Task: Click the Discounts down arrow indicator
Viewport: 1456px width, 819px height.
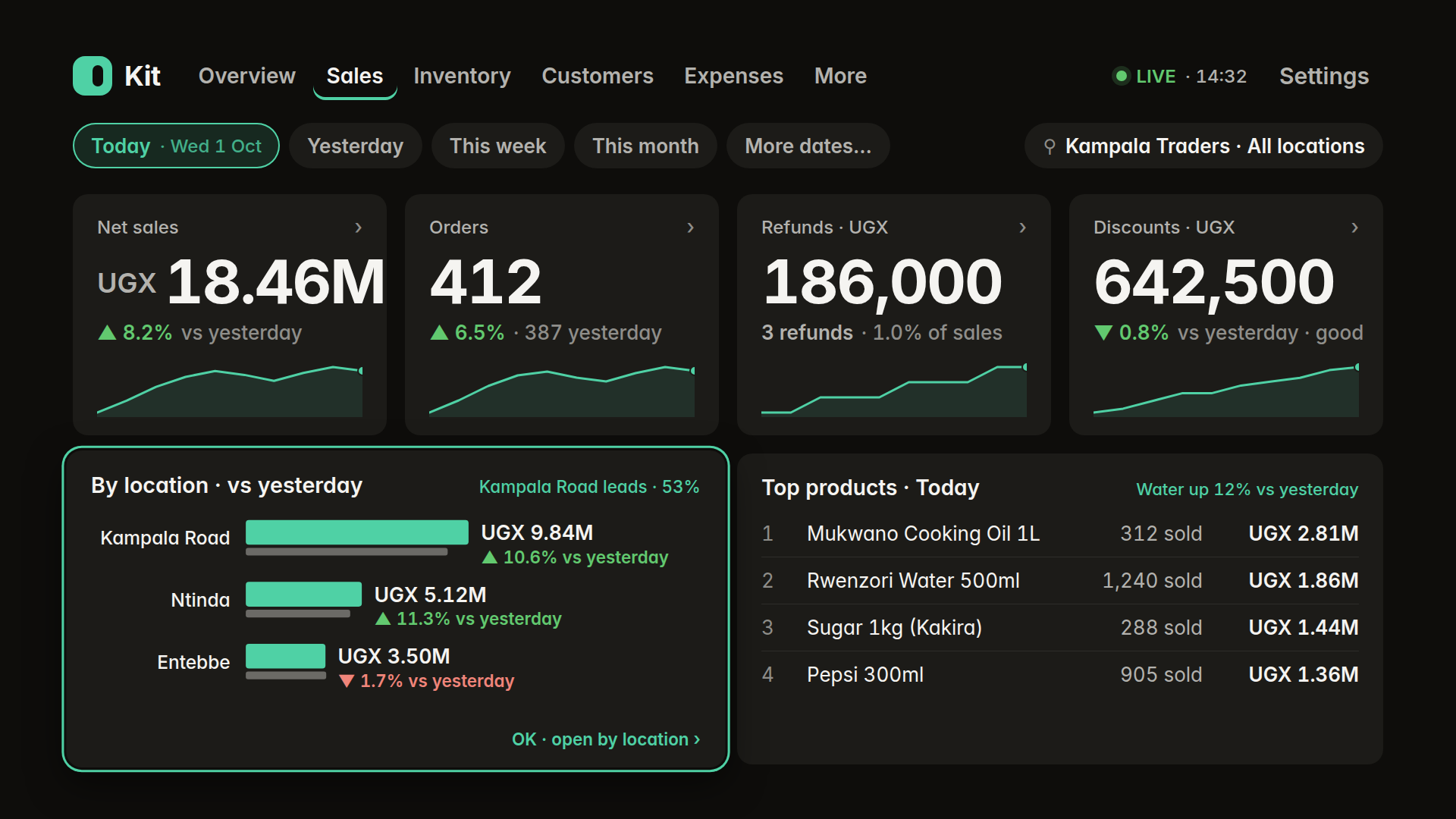Action: [x=1103, y=332]
